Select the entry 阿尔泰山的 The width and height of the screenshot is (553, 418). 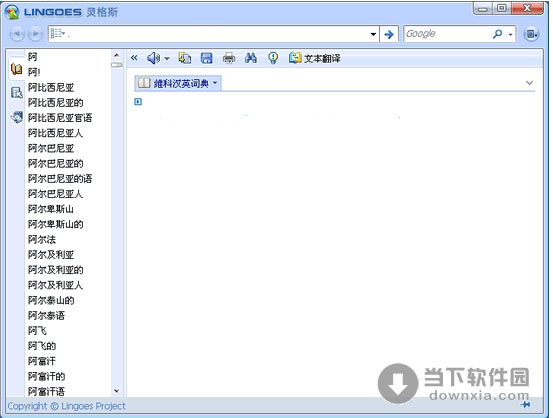tap(51, 300)
